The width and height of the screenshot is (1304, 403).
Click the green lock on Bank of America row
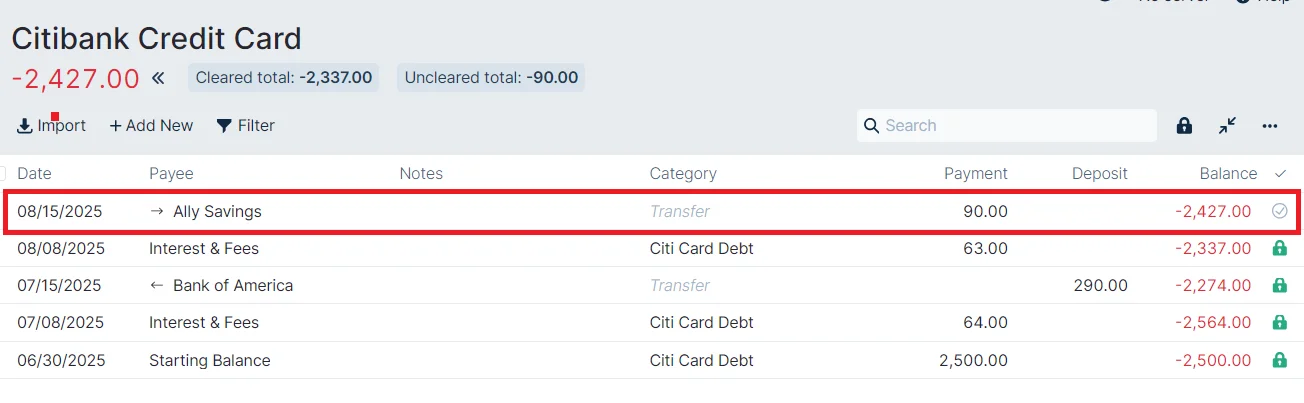pyautogui.click(x=1279, y=286)
